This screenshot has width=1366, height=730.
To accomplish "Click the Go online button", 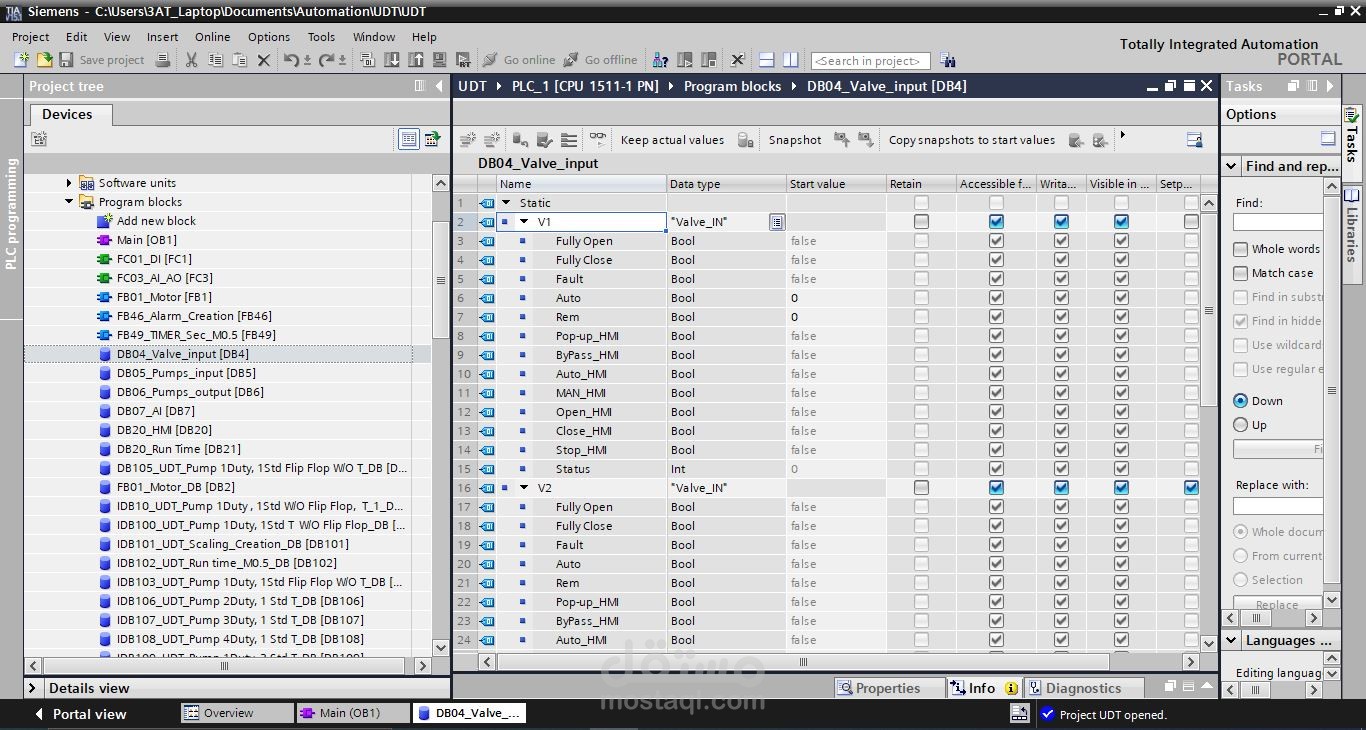I will tap(518, 60).
